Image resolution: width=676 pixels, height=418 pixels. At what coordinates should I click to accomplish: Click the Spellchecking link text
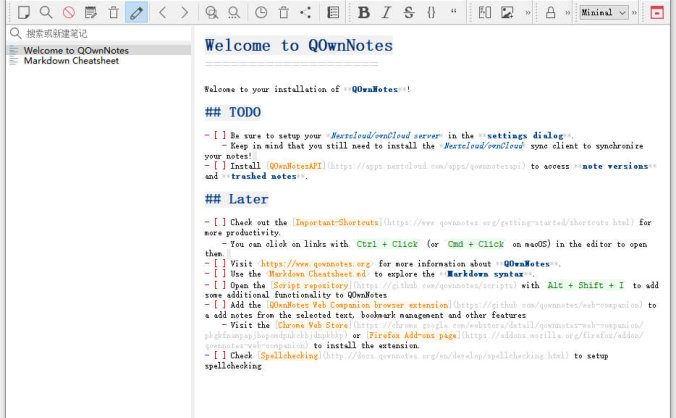[289, 356]
